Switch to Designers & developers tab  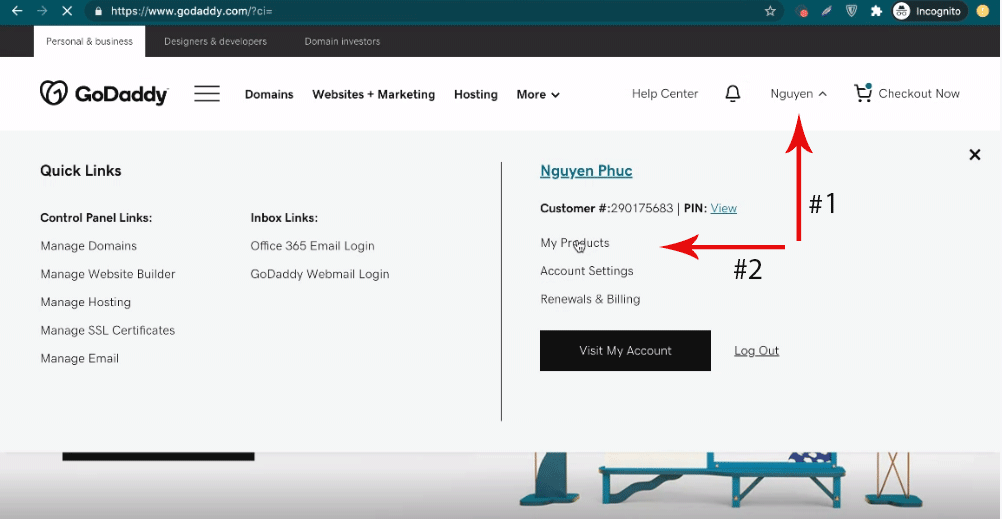[215, 42]
